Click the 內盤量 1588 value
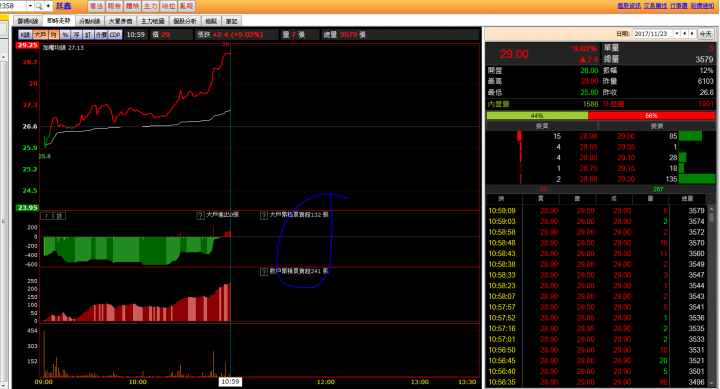Screen dimensions: 720x389 pyautogui.click(x=590, y=104)
